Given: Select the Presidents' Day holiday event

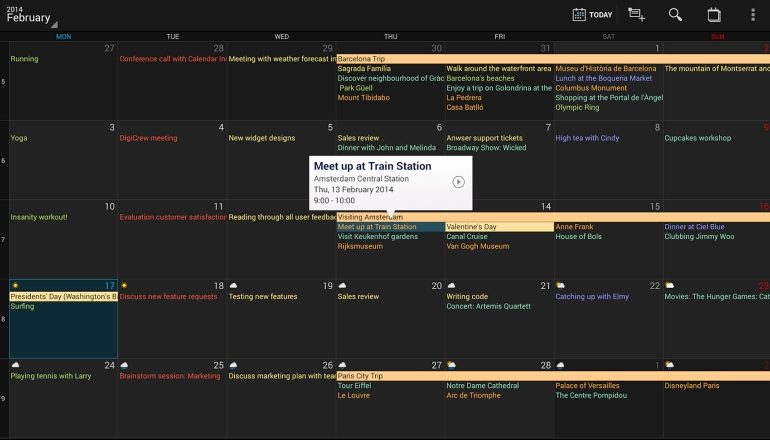Looking at the screenshot, I should point(63,297).
